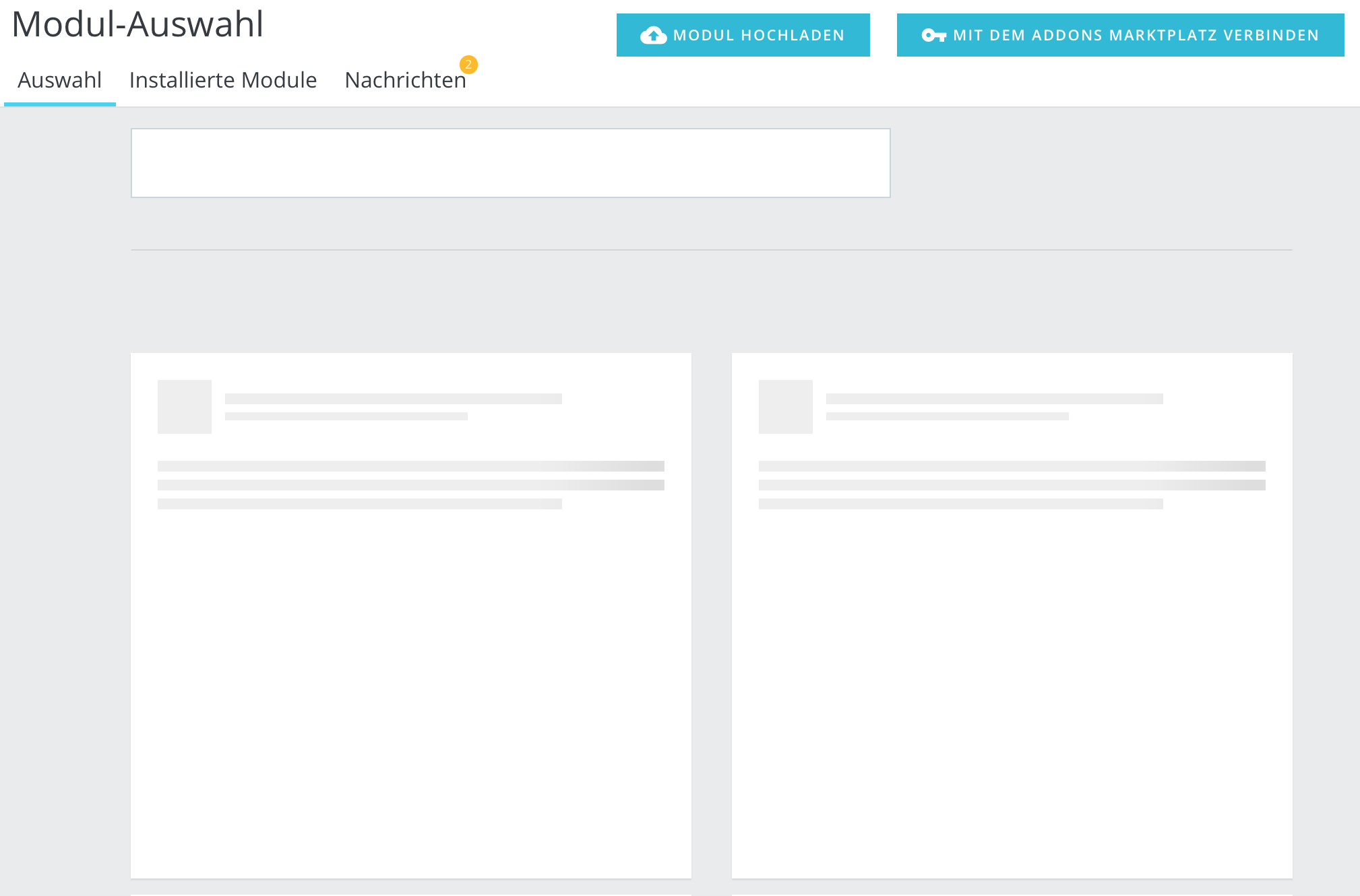Screen dimensions: 1360x896
Task: Open the Installierte Module tab
Action: tap(222, 80)
